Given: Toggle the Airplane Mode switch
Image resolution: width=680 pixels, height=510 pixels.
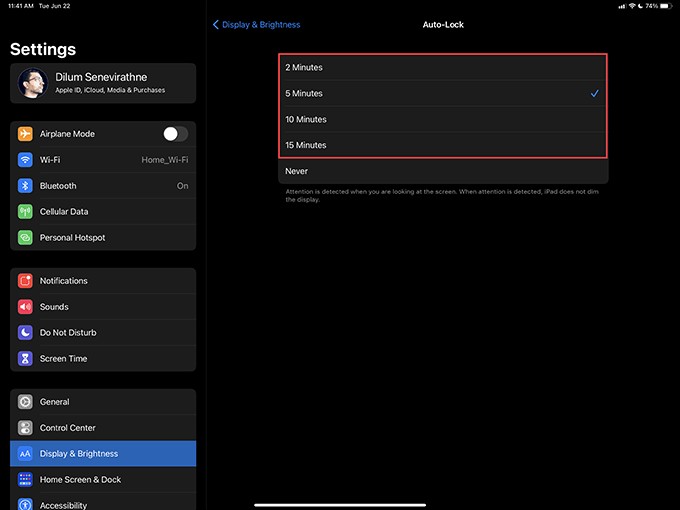Looking at the screenshot, I should [x=176, y=134].
